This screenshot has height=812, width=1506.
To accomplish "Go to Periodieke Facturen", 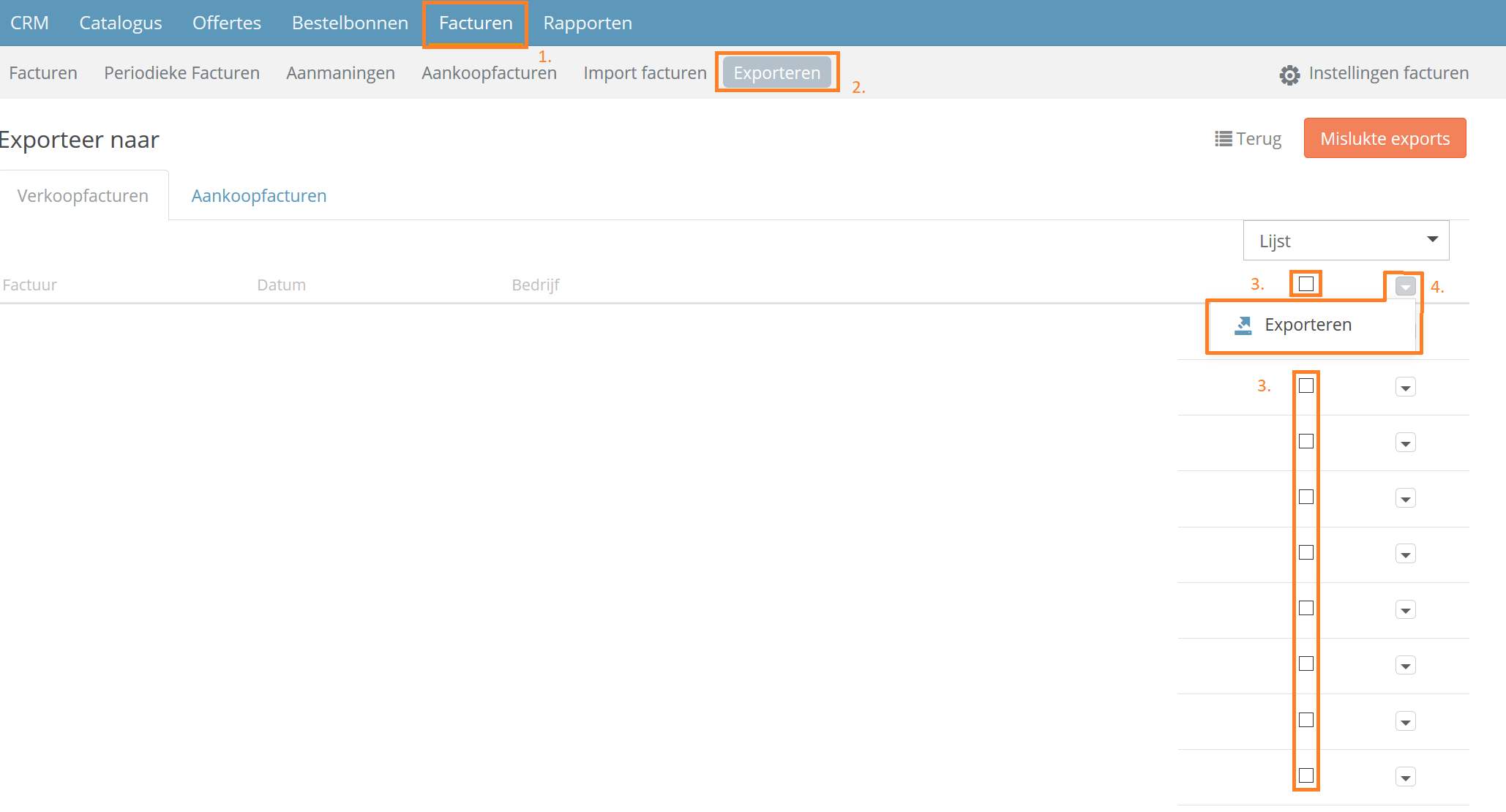I will pos(181,73).
